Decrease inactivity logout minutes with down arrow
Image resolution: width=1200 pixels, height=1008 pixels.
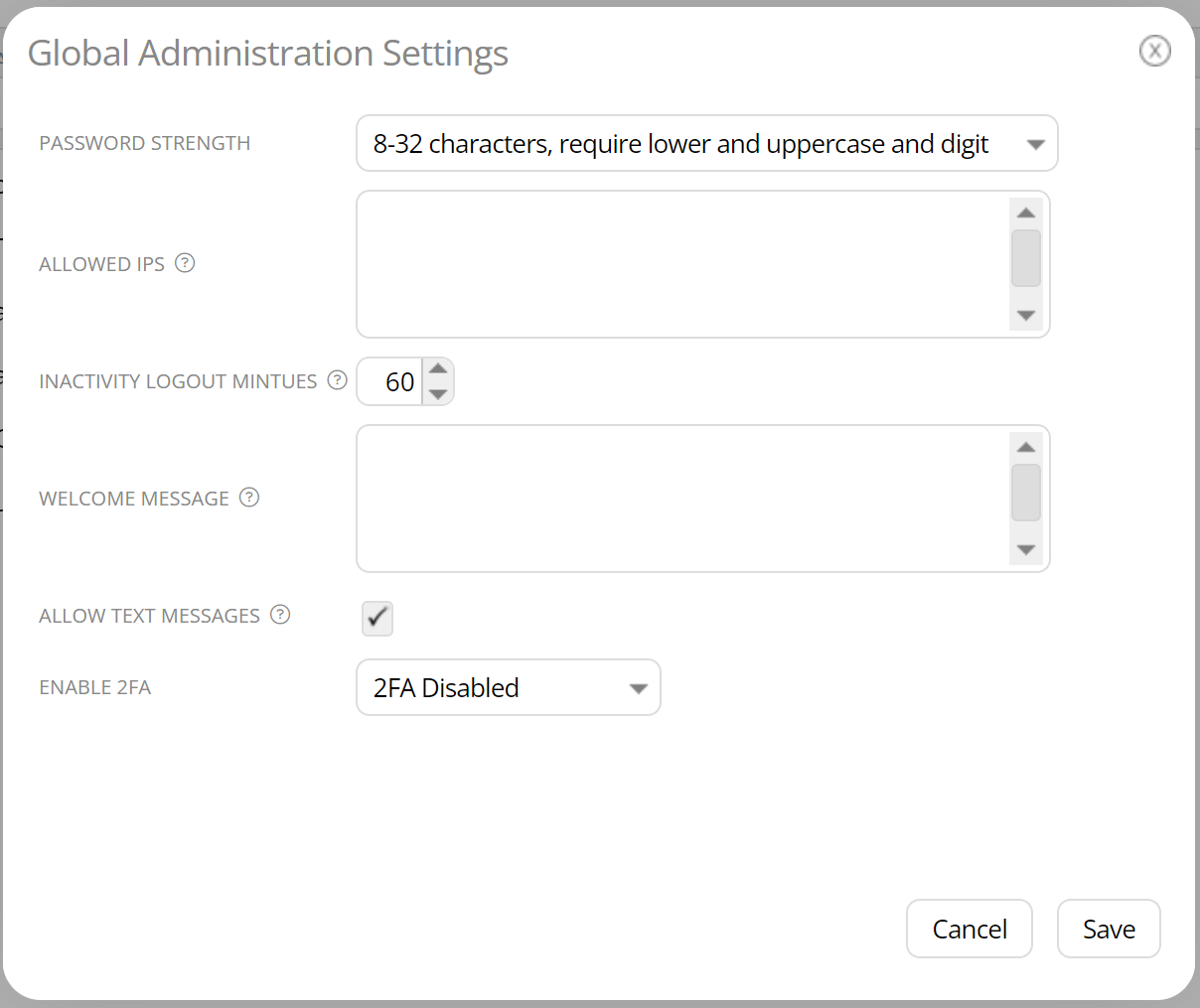[438, 394]
